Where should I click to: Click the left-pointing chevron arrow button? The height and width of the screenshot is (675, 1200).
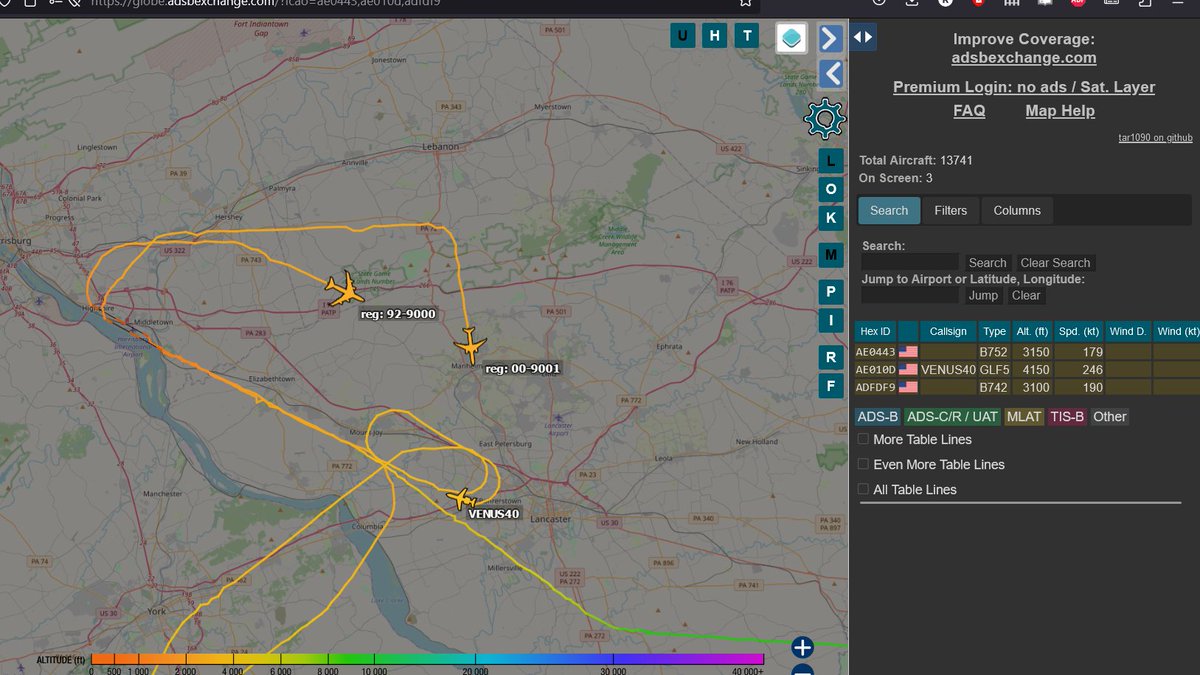coord(832,73)
